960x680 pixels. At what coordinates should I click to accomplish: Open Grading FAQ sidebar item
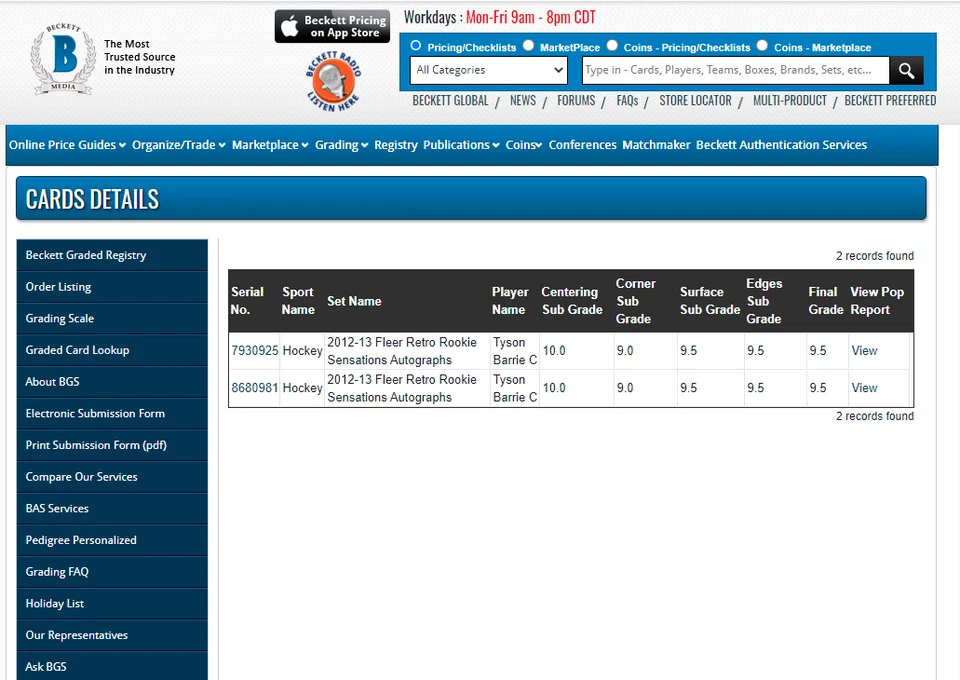click(x=112, y=572)
